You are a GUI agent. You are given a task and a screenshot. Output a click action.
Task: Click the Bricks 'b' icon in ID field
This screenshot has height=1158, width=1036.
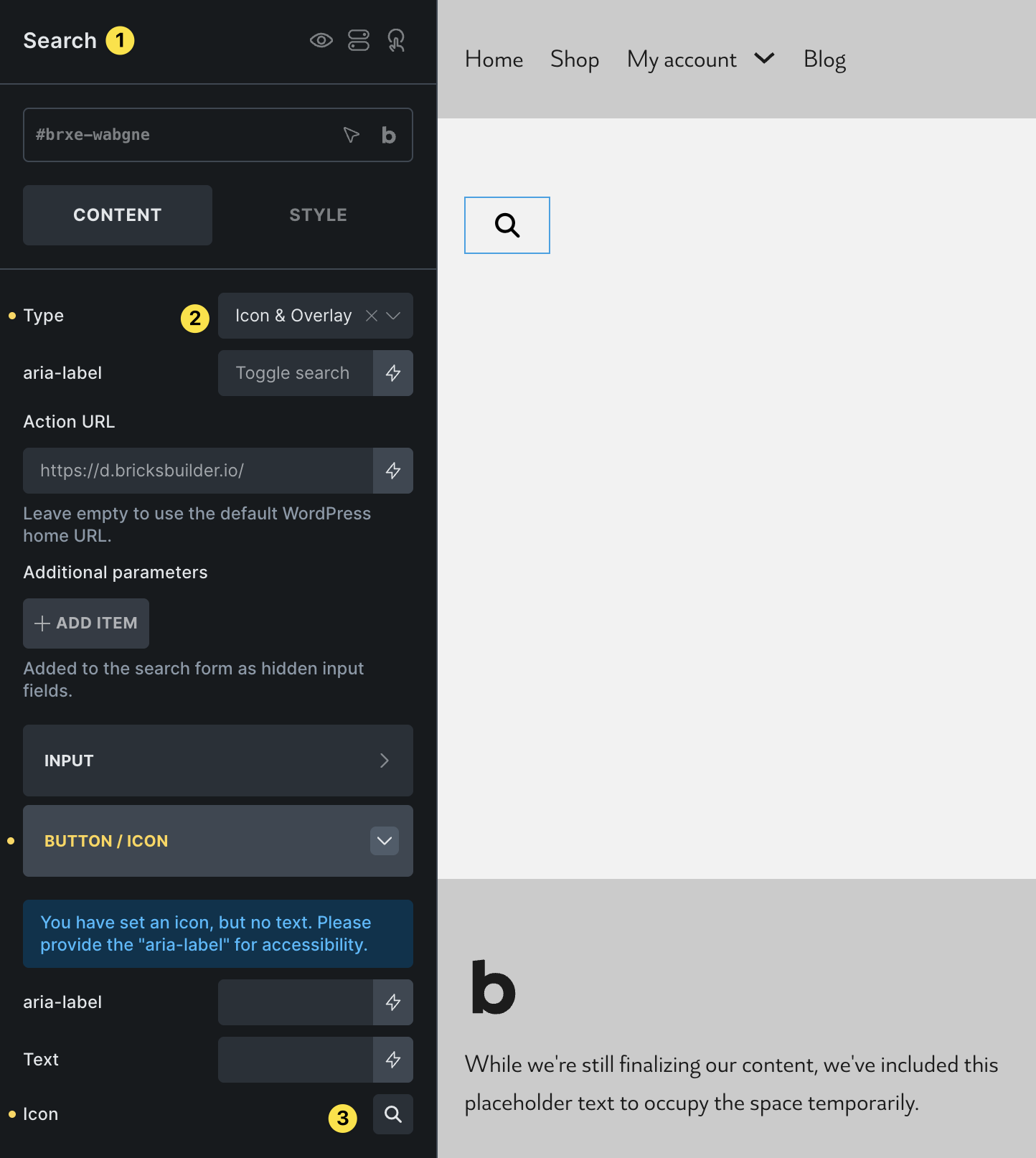click(x=388, y=135)
